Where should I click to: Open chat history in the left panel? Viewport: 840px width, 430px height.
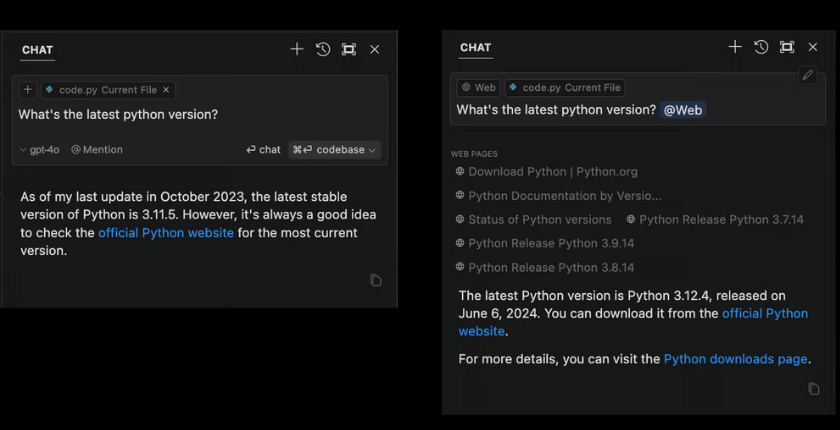pos(323,49)
